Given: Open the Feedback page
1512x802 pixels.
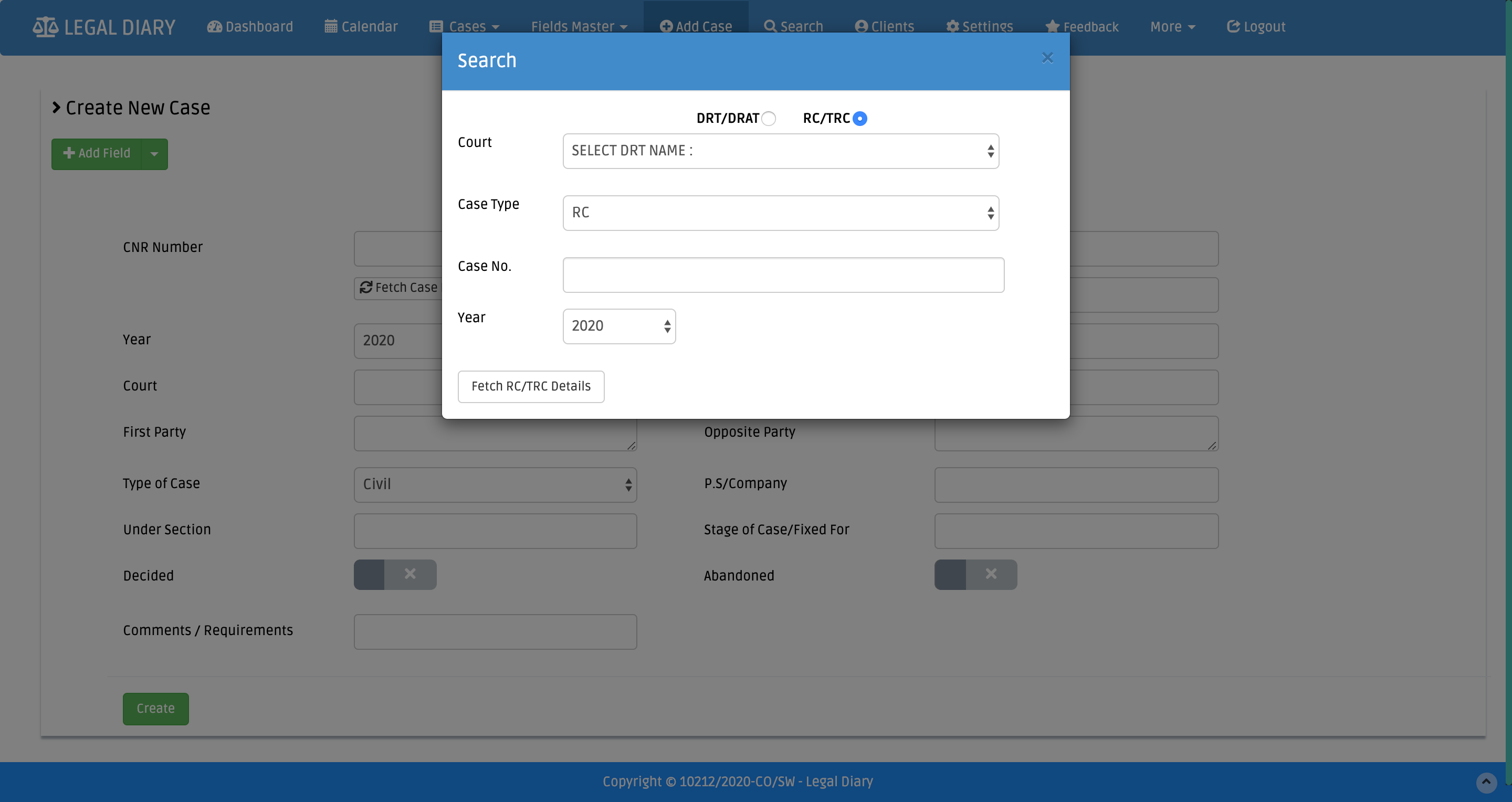Looking at the screenshot, I should coord(1081,27).
